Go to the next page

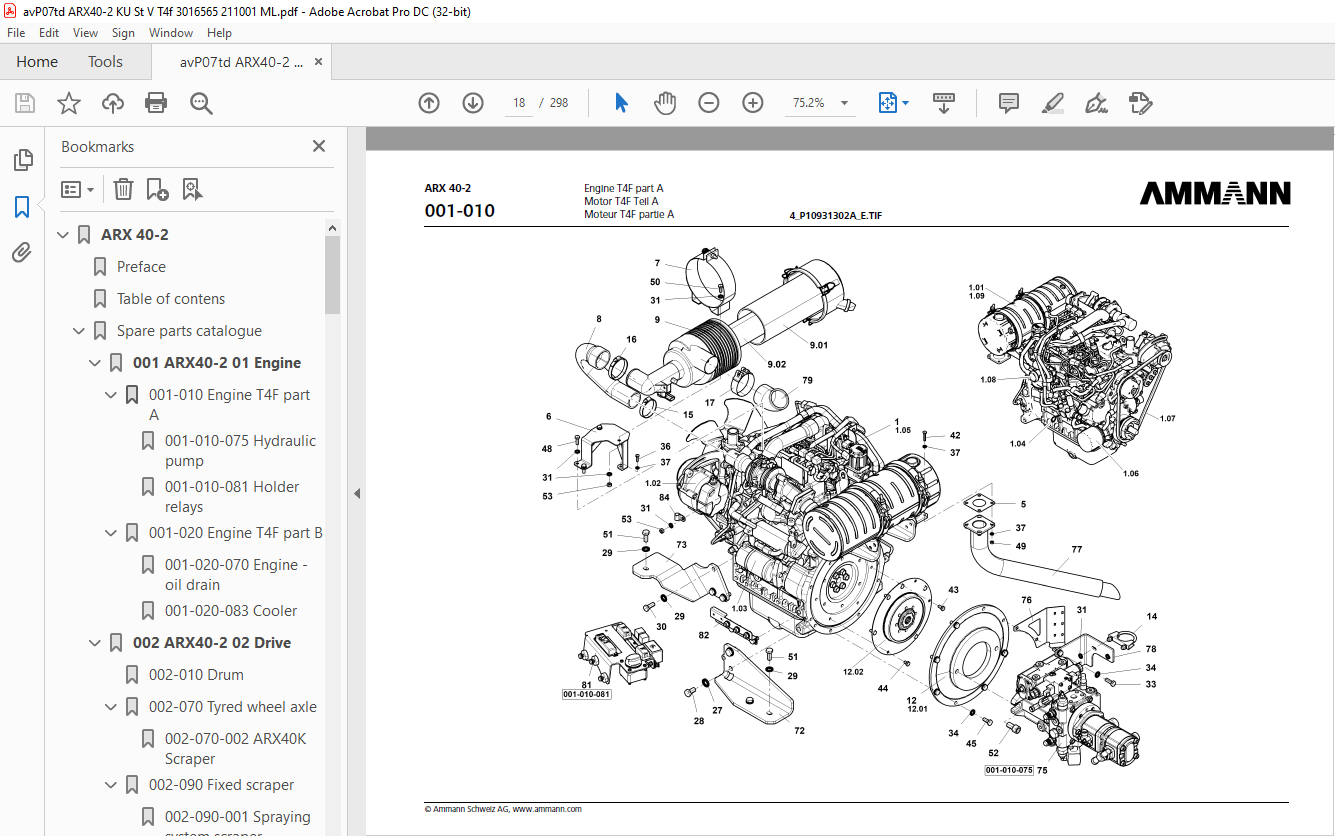(x=473, y=103)
